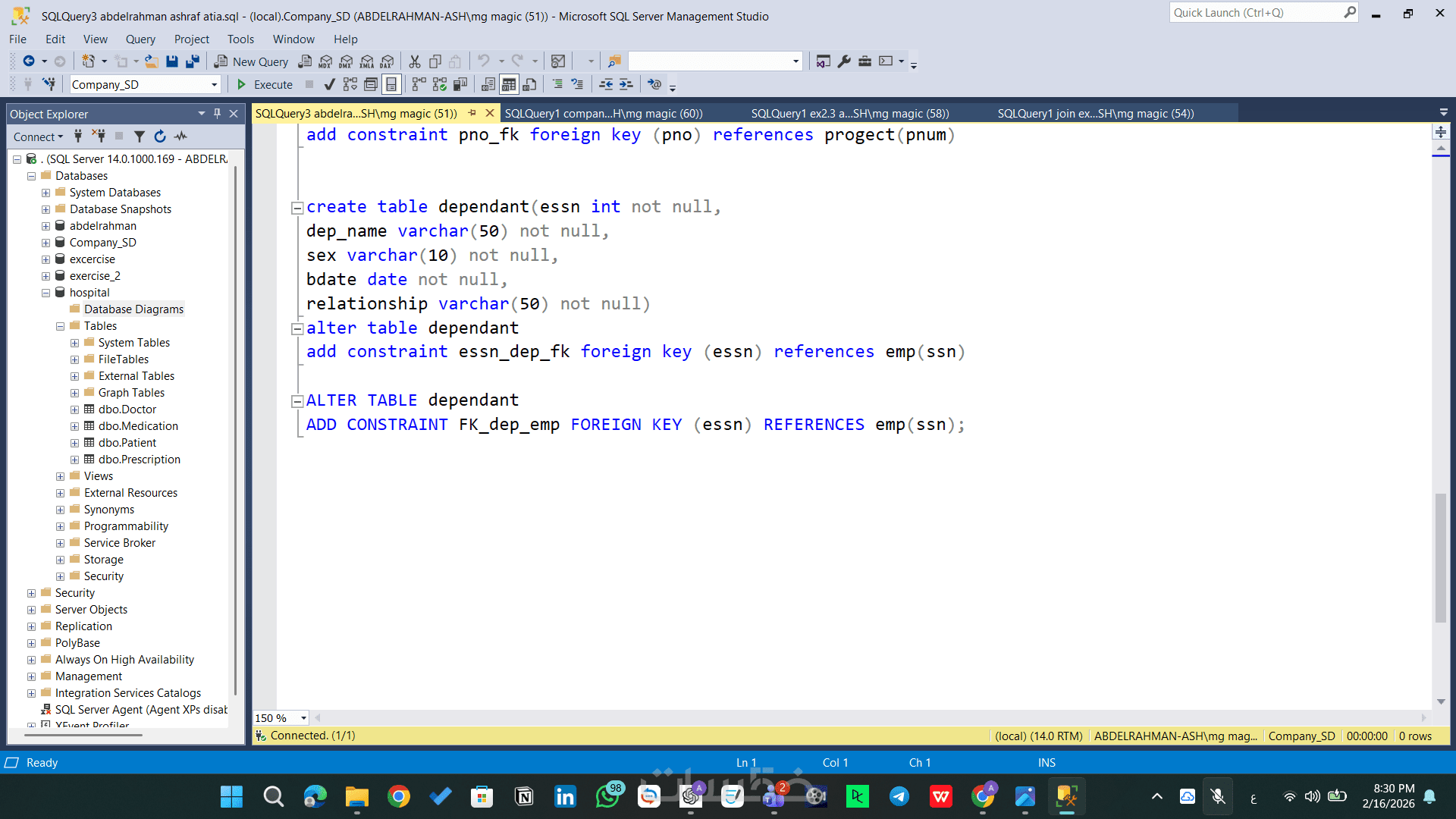Click the Save file icon

pyautogui.click(x=172, y=61)
